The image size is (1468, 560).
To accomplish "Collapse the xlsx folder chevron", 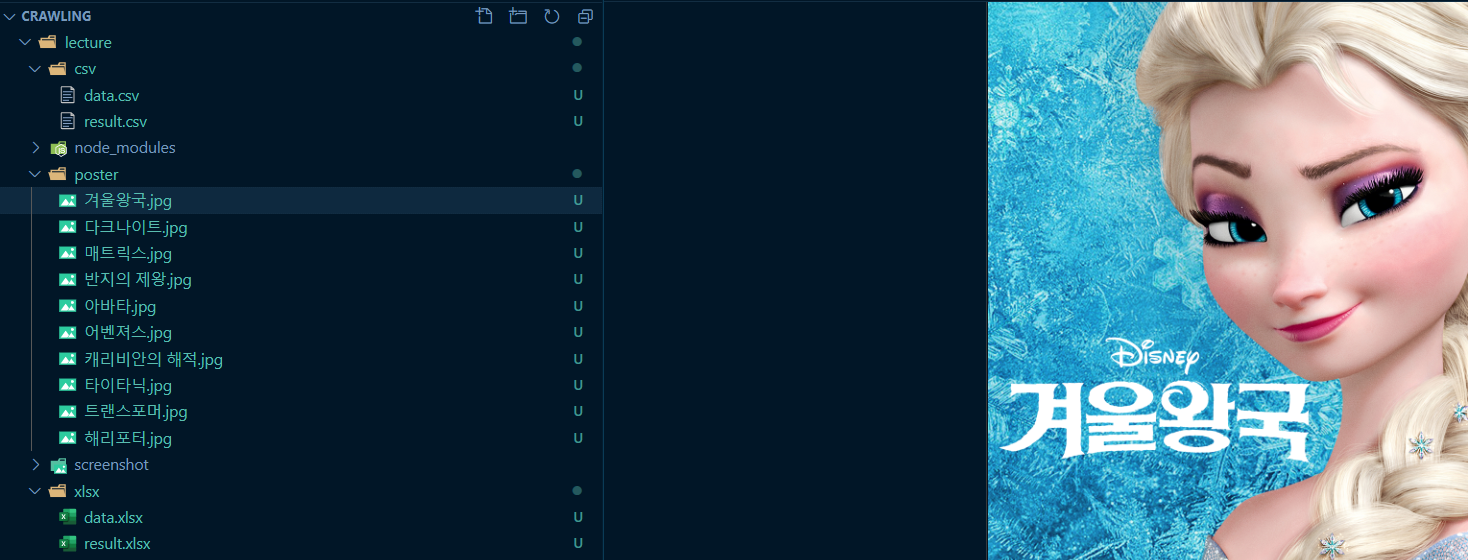I will [x=35, y=491].
